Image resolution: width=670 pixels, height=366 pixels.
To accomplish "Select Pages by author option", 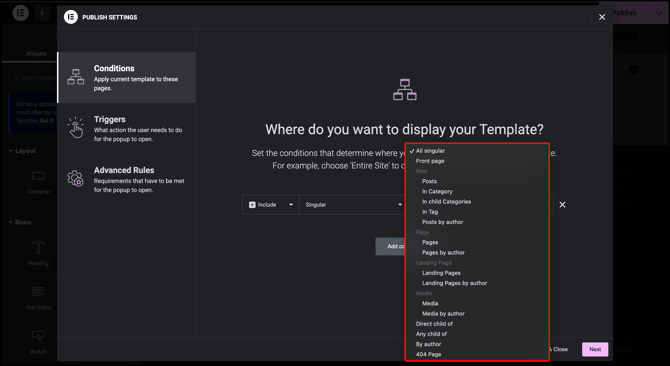I will pos(443,252).
